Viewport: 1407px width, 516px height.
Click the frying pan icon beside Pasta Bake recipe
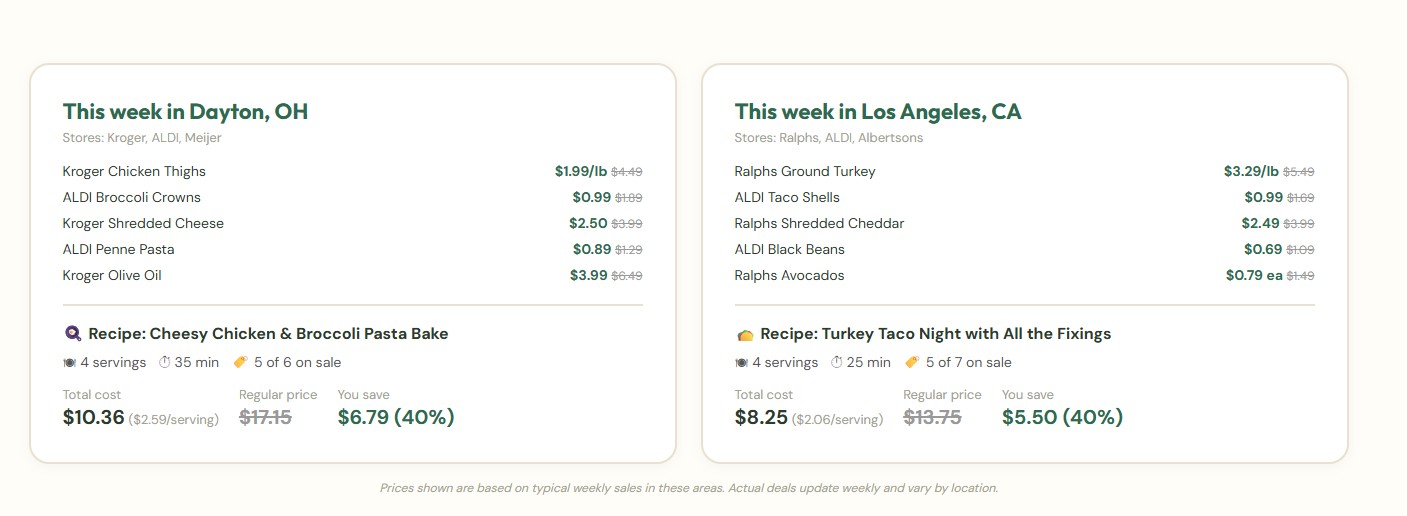pyautogui.click(x=72, y=334)
